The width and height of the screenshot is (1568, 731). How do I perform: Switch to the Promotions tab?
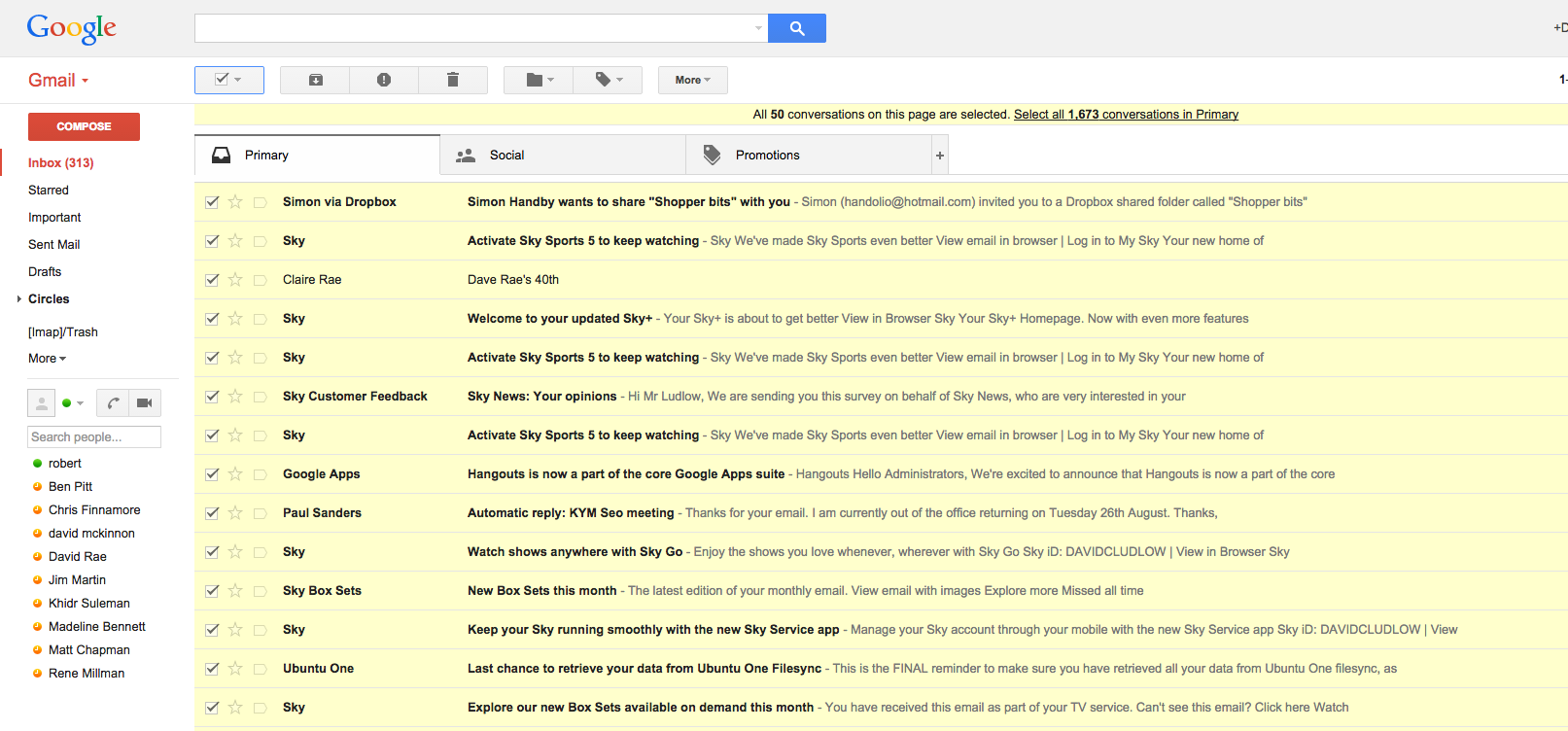[x=809, y=156]
